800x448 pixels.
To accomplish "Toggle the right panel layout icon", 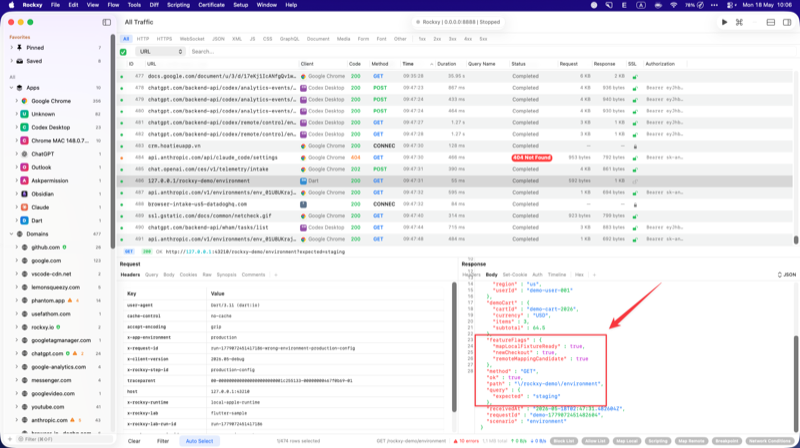I will tap(787, 22).
